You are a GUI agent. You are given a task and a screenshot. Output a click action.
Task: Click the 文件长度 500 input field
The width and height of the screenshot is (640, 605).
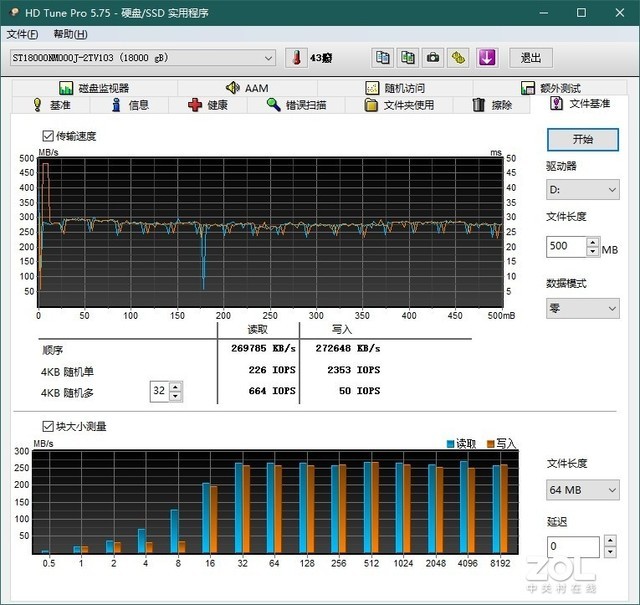click(566, 246)
